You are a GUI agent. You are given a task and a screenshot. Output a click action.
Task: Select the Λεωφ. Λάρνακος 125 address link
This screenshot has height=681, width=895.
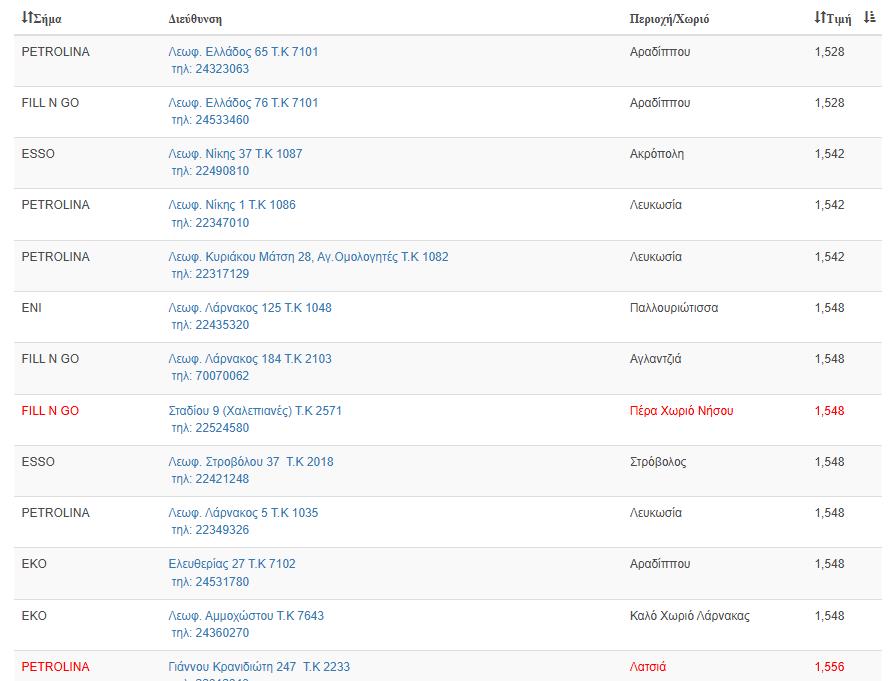coord(250,308)
